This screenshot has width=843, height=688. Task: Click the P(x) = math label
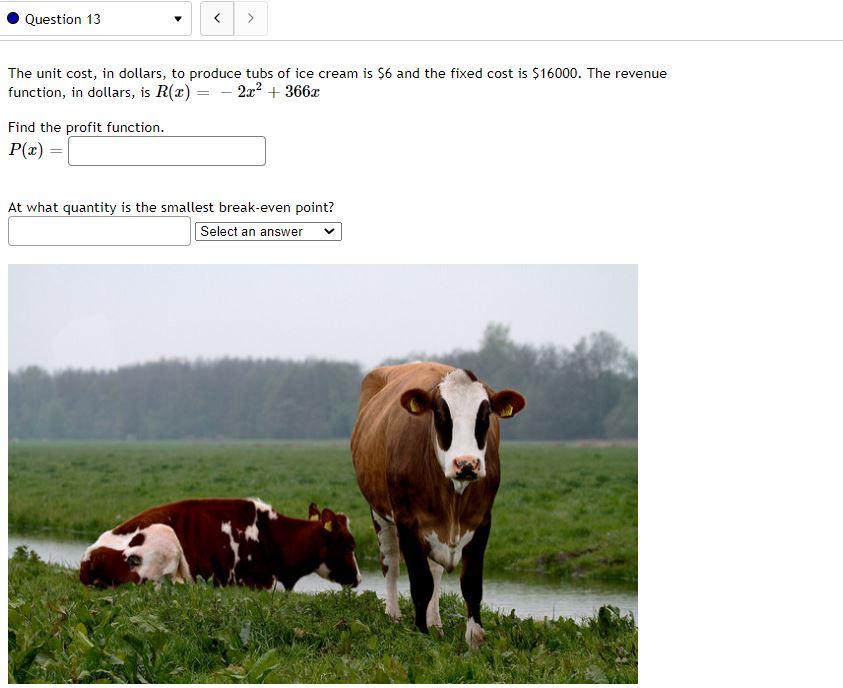click(35, 150)
